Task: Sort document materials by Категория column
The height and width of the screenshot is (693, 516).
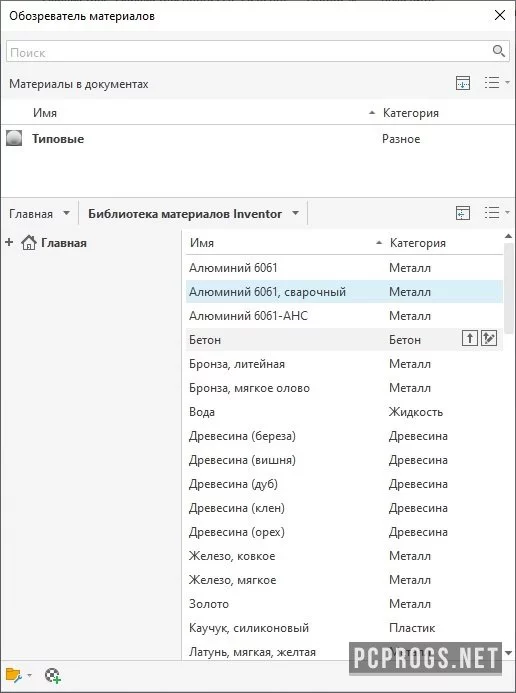Action: click(x=410, y=113)
